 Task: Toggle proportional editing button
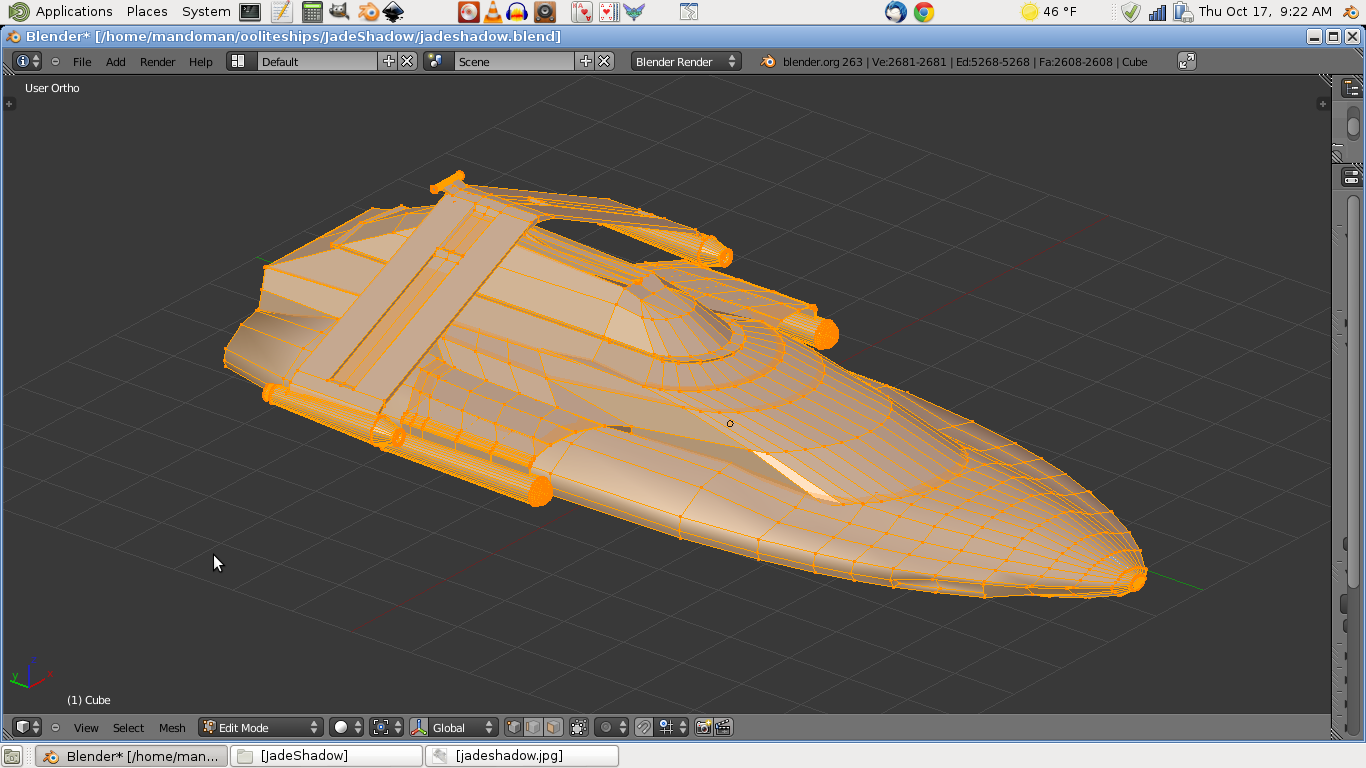pos(605,727)
